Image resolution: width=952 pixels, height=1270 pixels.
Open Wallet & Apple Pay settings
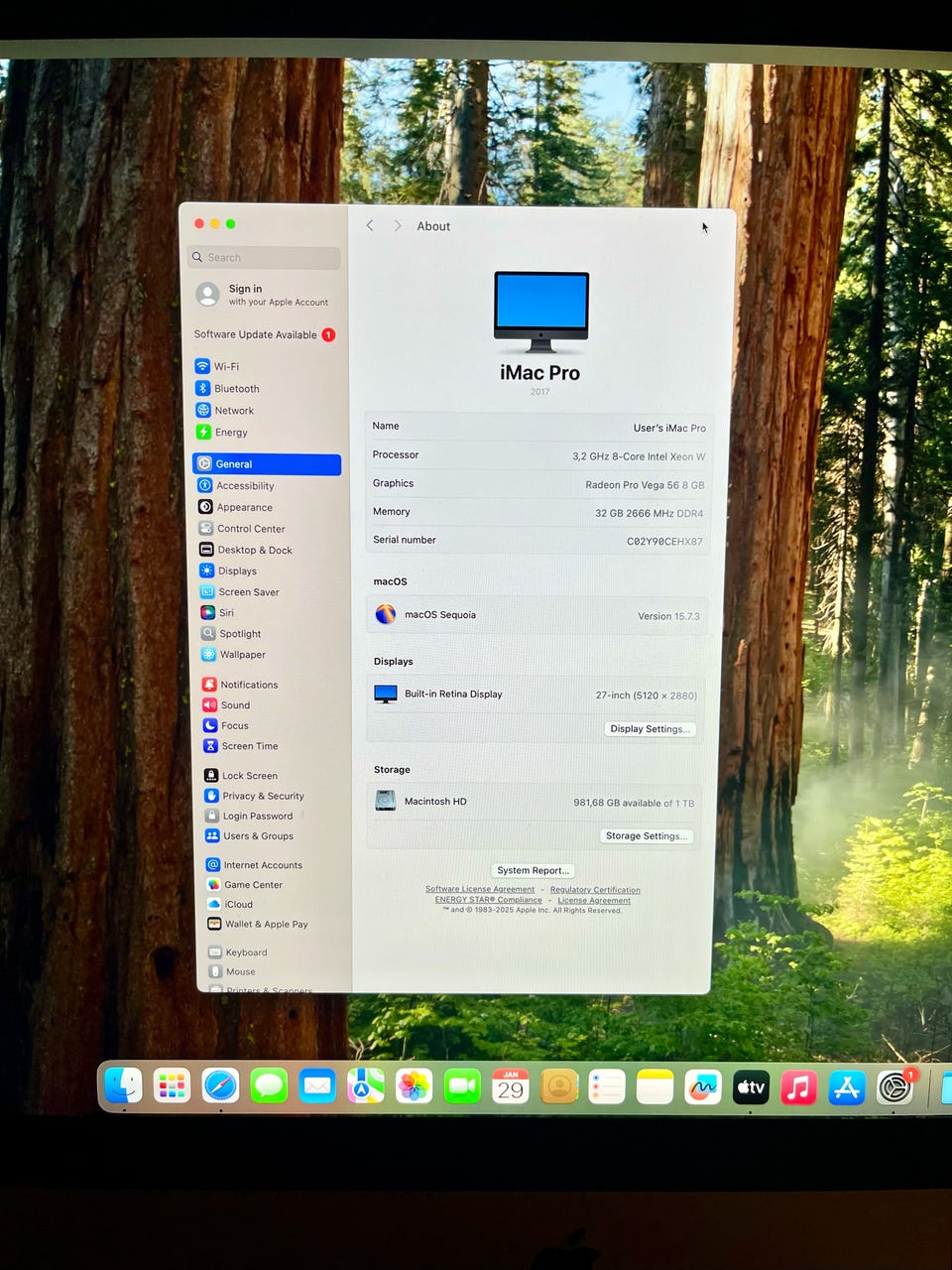[257, 924]
